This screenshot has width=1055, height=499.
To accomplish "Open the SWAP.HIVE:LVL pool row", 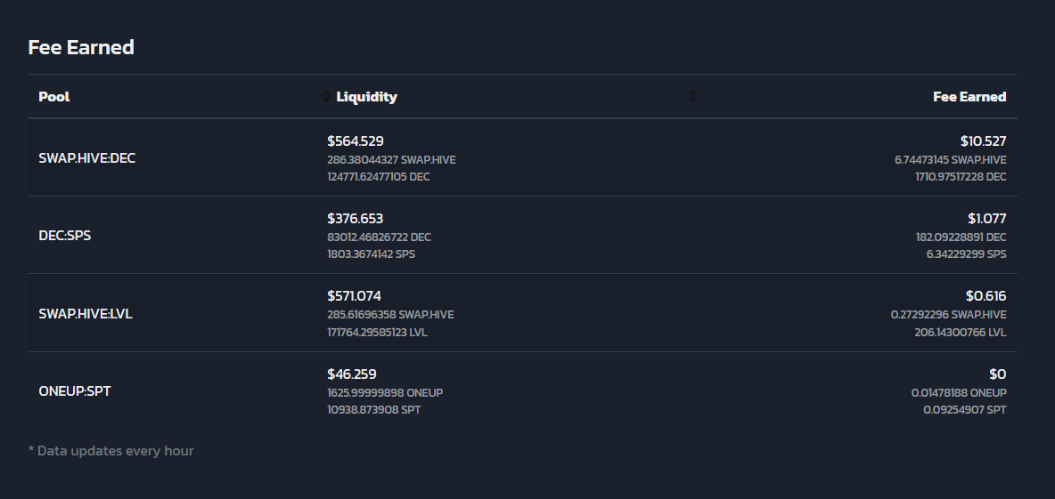I will point(523,313).
